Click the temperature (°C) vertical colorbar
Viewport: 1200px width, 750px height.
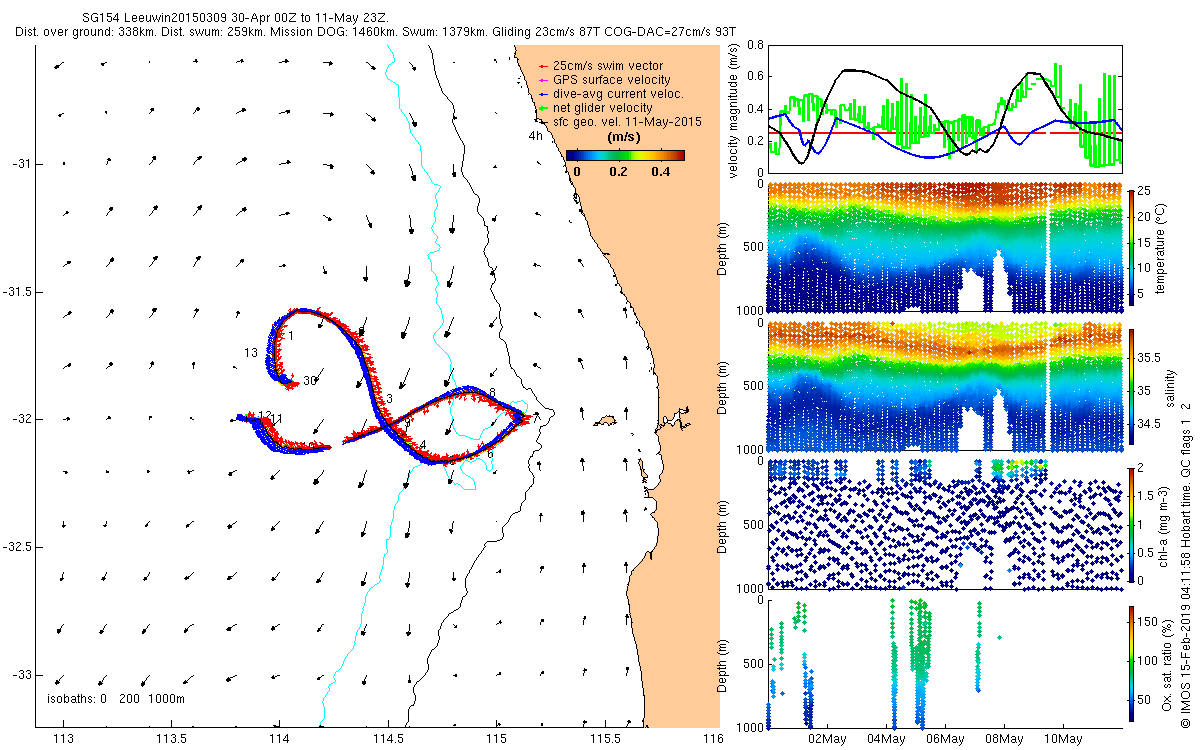1132,248
